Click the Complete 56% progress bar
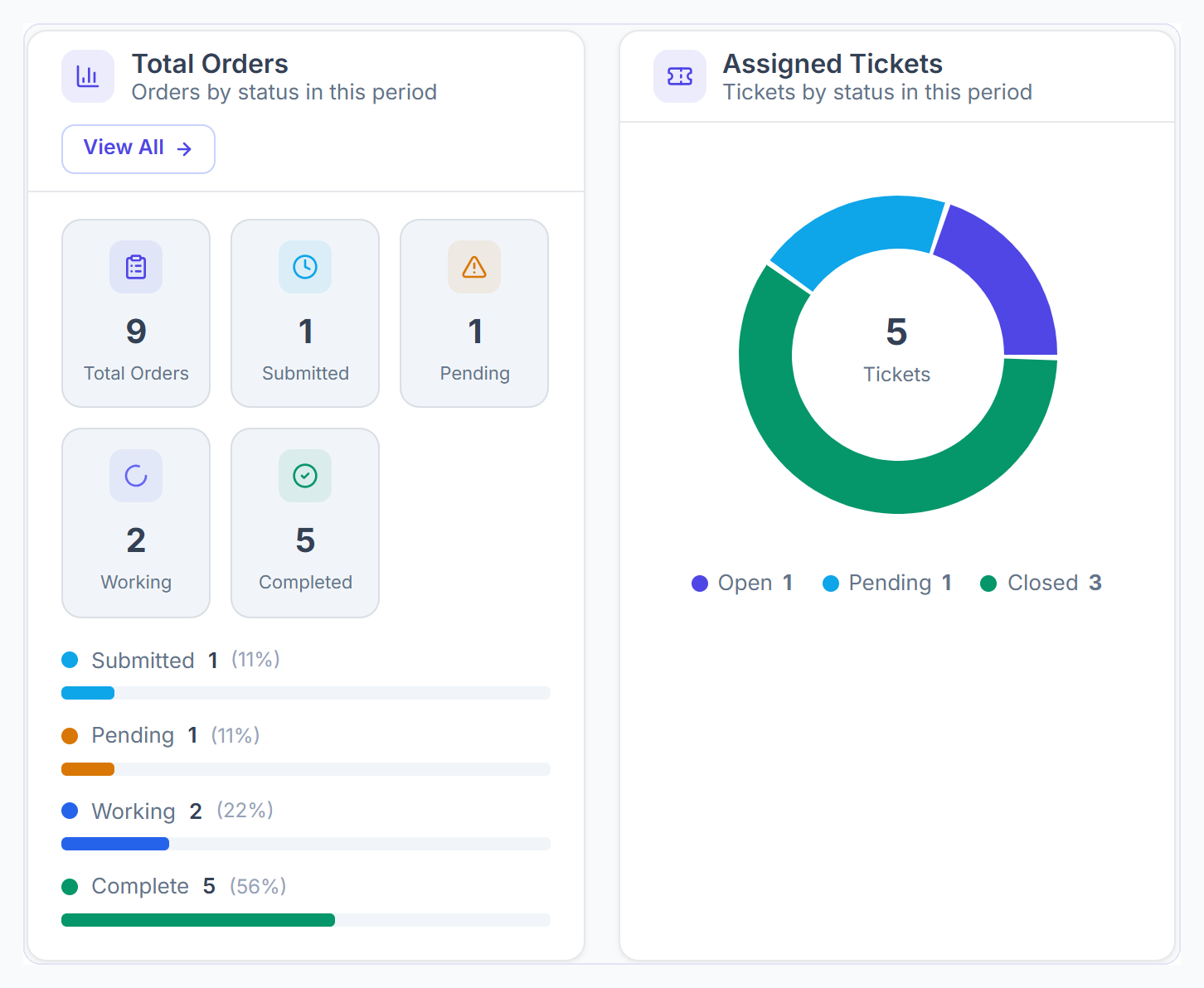 coord(306,920)
